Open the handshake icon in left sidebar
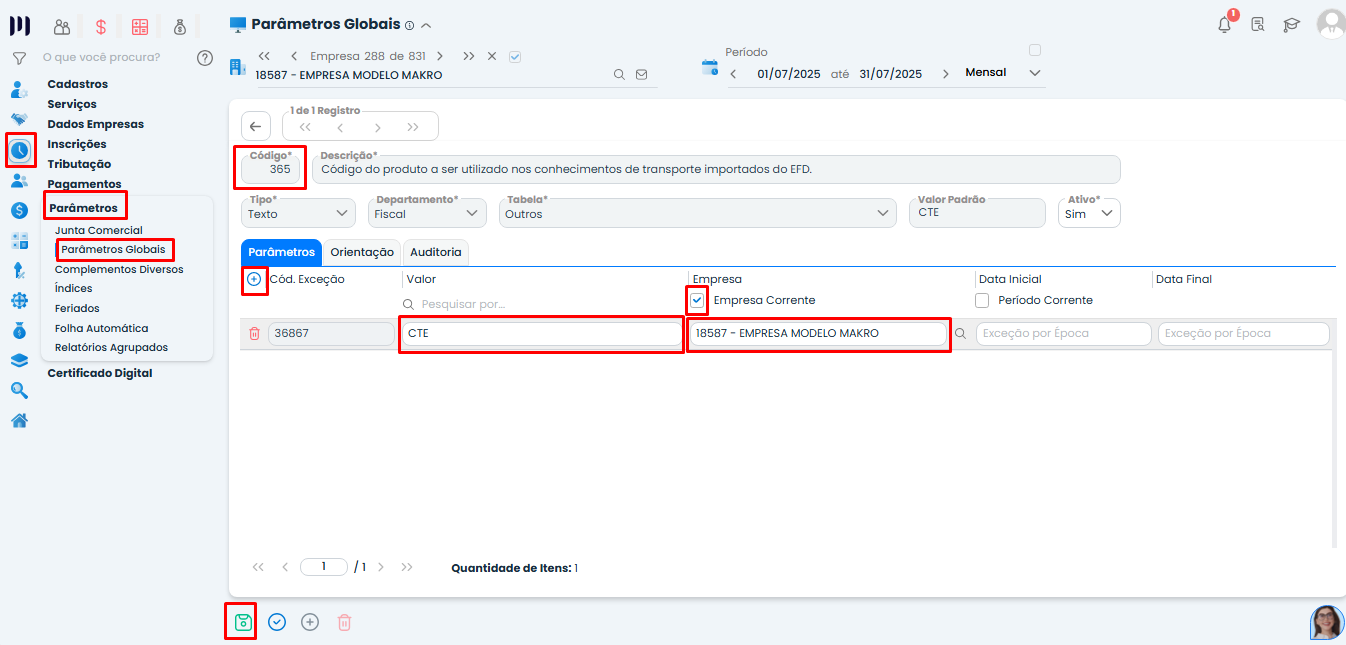Viewport: 1346px width, 645px height. tap(19, 119)
